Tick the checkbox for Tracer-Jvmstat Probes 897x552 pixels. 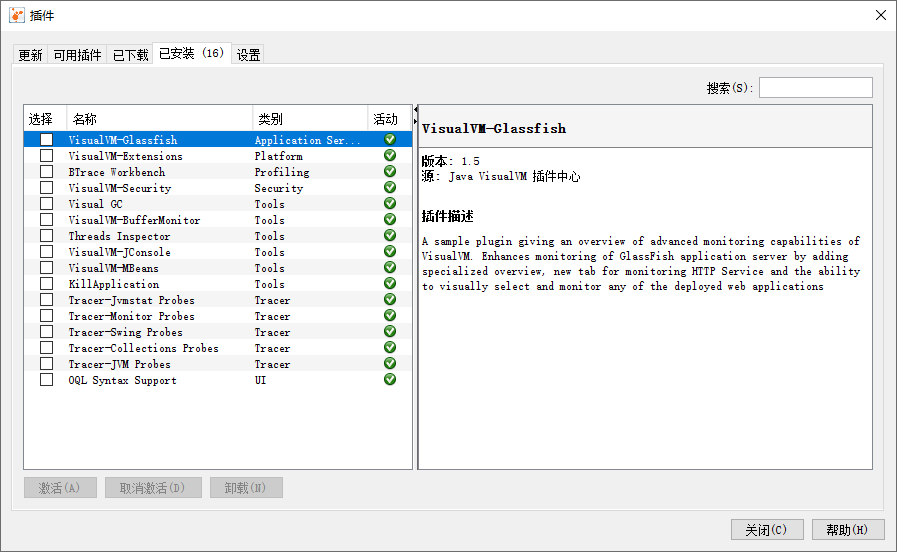click(46, 300)
